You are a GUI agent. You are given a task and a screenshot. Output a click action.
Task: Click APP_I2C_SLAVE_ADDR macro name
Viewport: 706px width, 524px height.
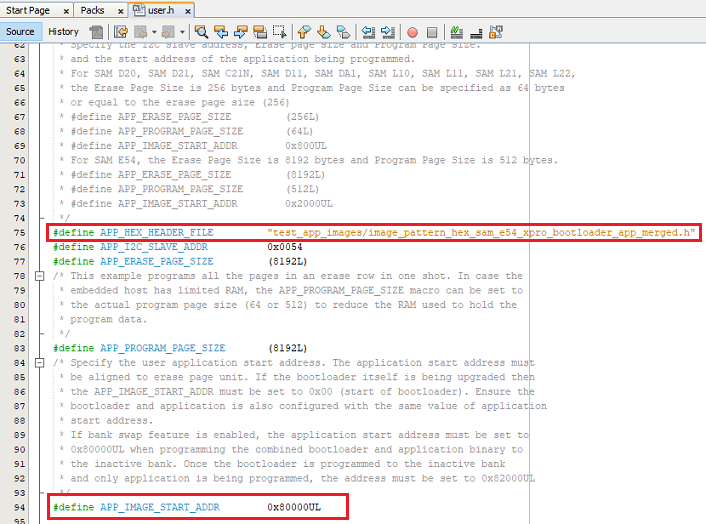click(x=154, y=247)
